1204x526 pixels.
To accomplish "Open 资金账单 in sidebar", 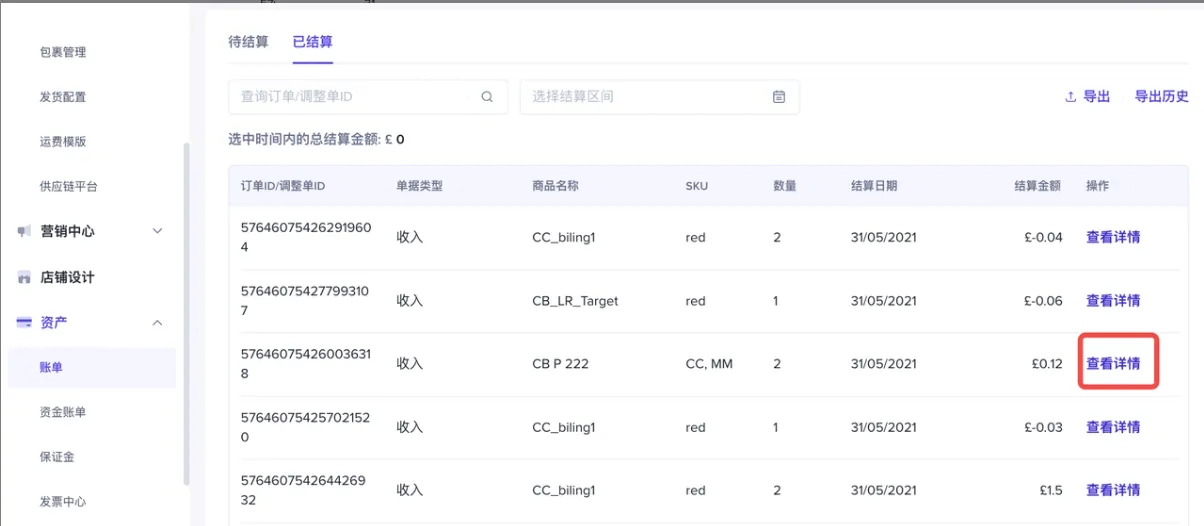I will 63,412.
